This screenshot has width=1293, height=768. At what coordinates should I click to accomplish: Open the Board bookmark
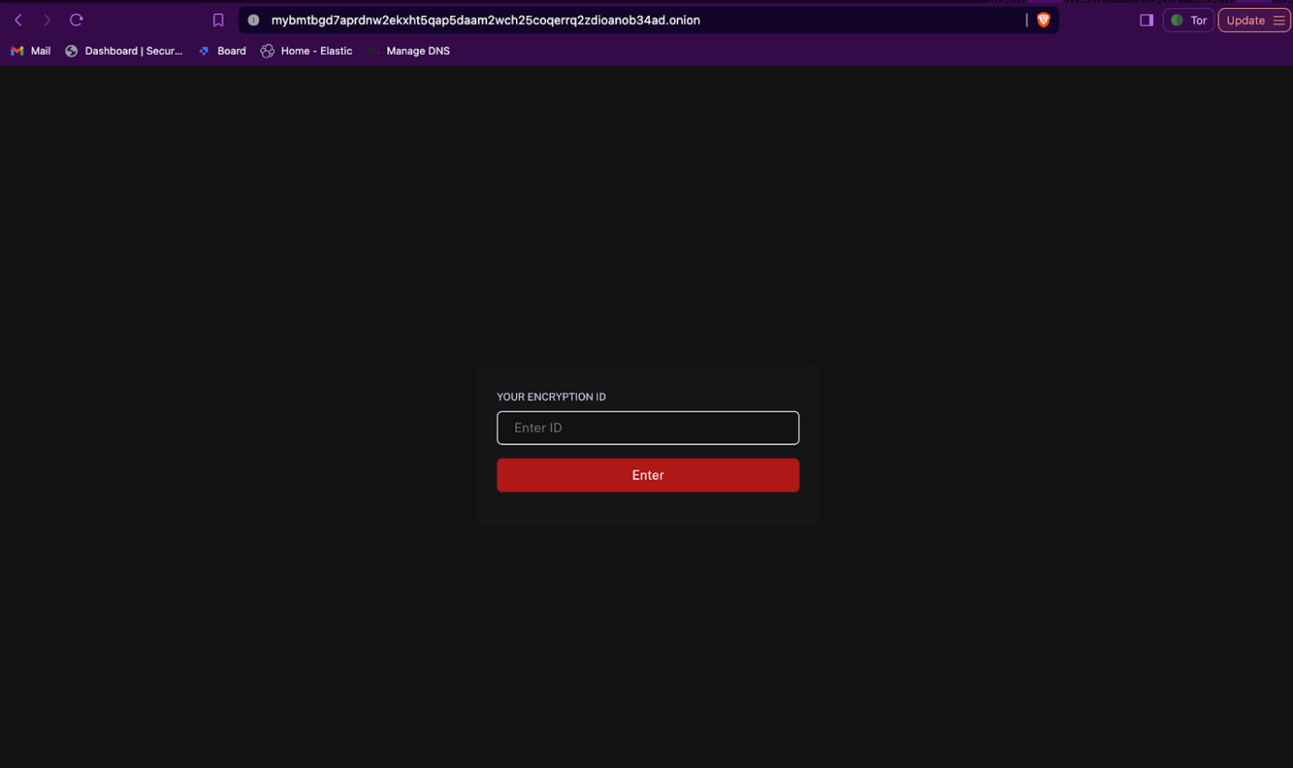(x=222, y=51)
